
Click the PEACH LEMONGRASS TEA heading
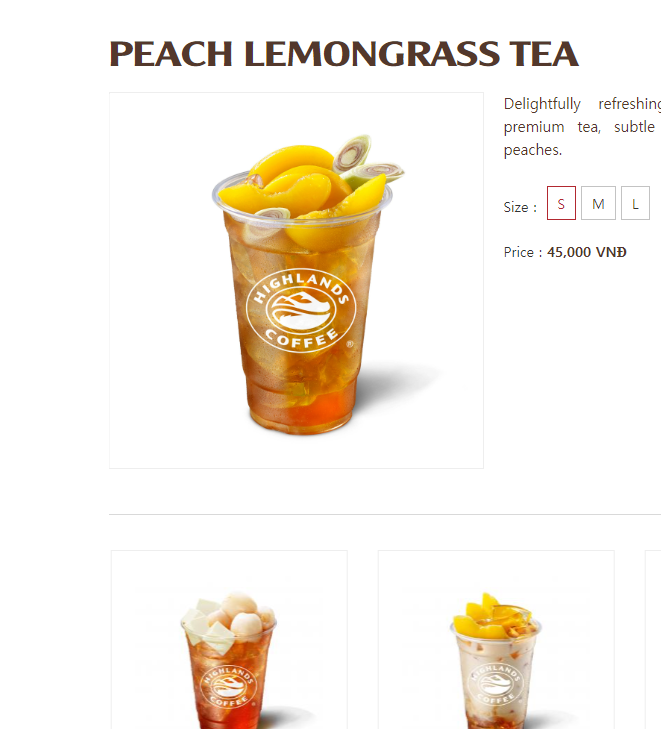pyautogui.click(x=344, y=54)
